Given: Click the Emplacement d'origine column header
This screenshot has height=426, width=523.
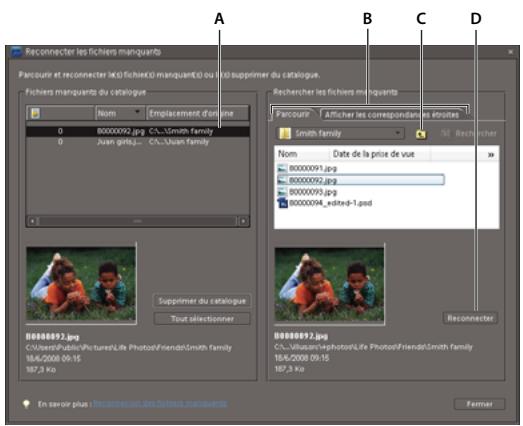Looking at the screenshot, I should point(198,113).
